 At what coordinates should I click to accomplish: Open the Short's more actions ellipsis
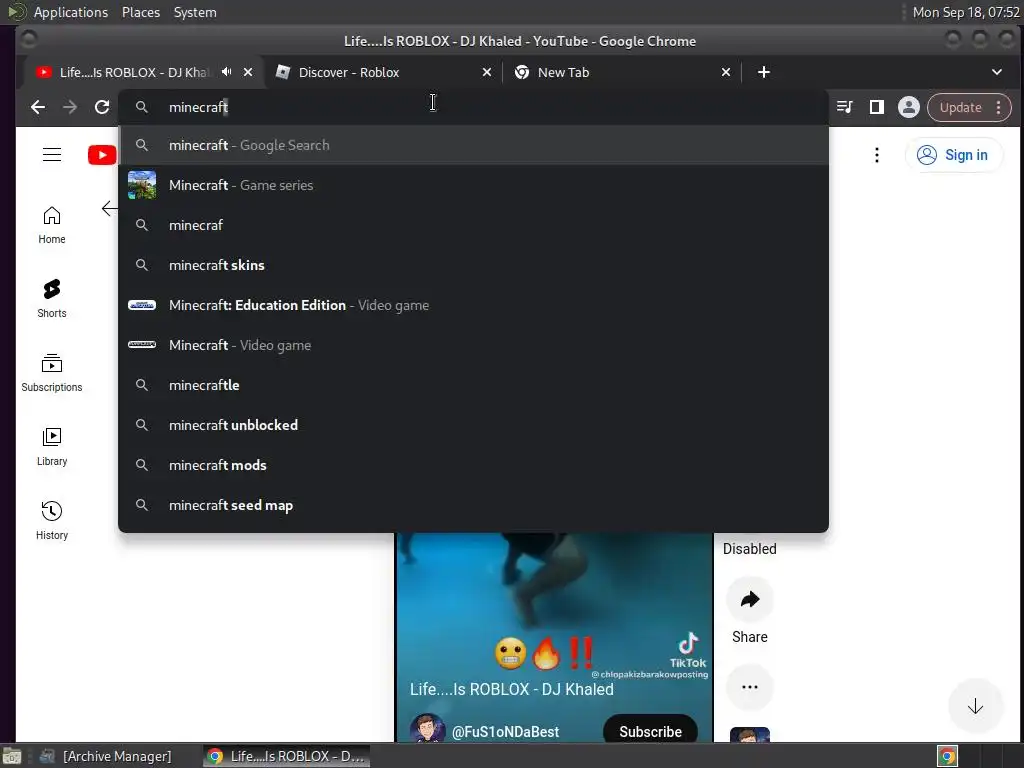[750, 687]
